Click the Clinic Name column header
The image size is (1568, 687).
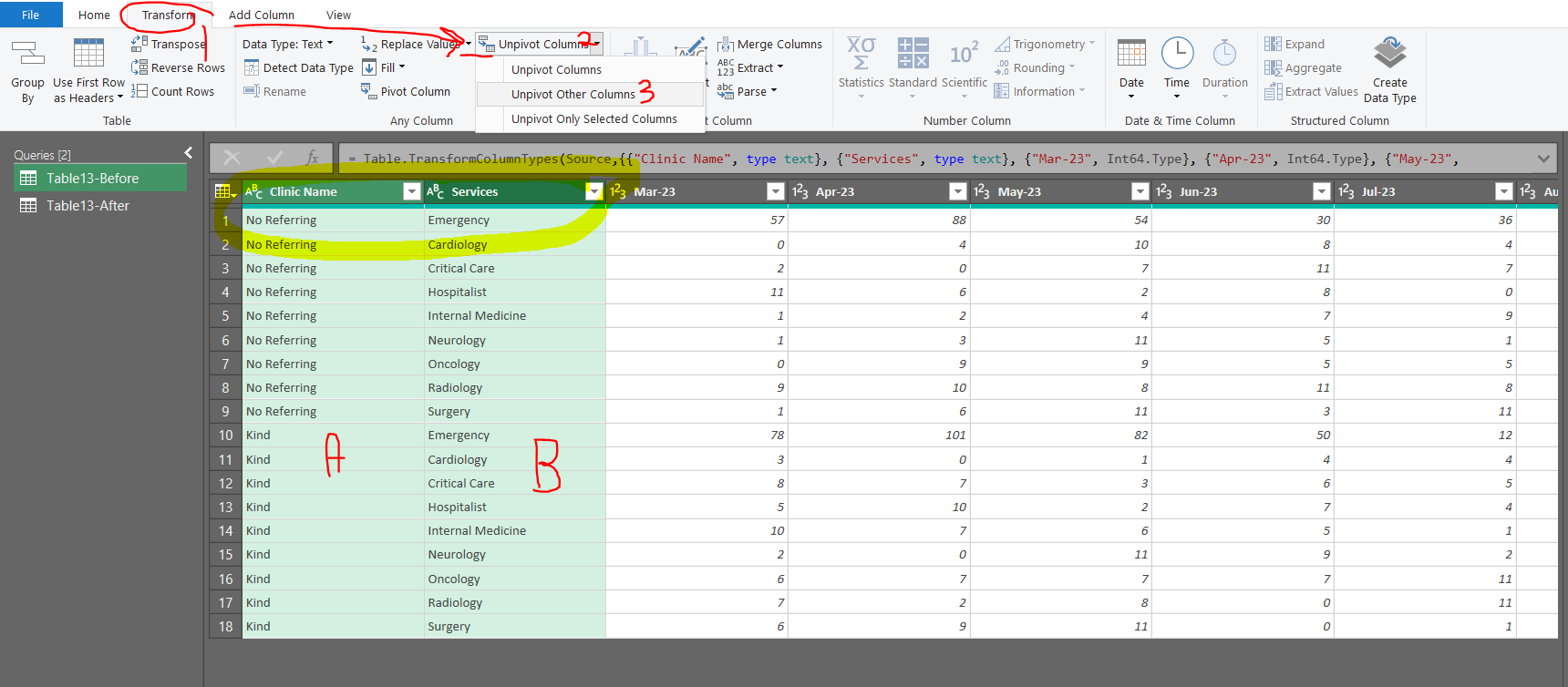click(x=333, y=191)
